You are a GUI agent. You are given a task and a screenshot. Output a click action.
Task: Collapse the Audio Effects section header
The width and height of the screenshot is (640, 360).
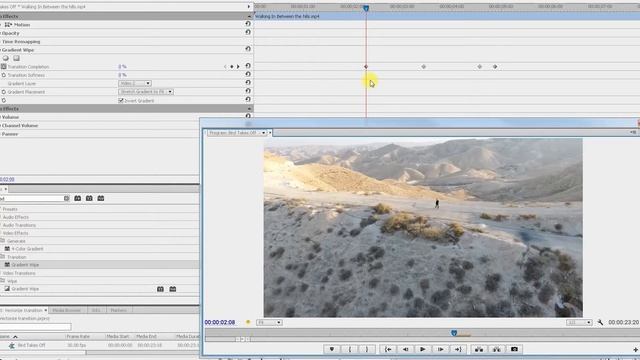[x=249, y=109]
